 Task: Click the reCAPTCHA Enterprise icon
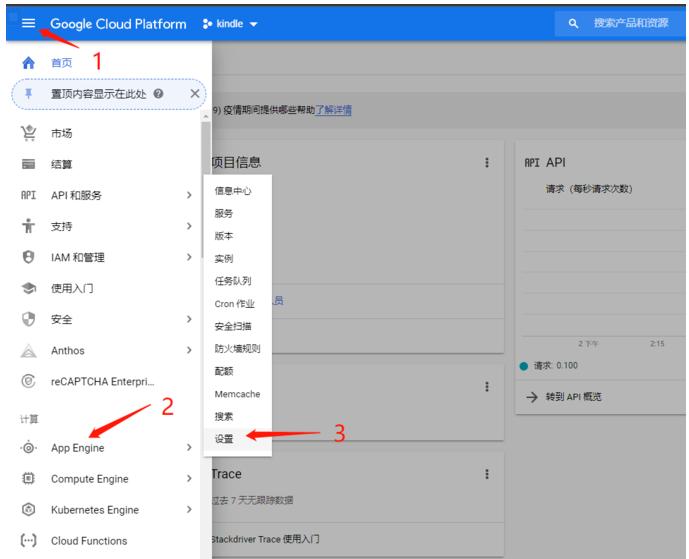tap(29, 381)
